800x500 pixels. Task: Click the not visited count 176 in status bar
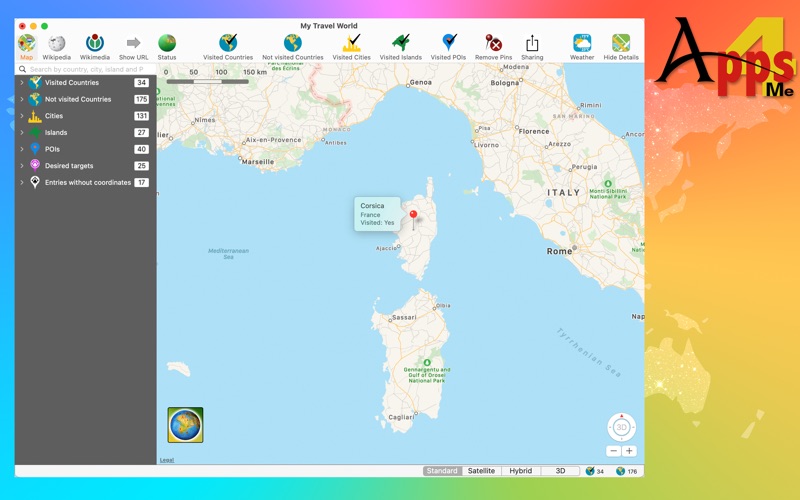627,471
